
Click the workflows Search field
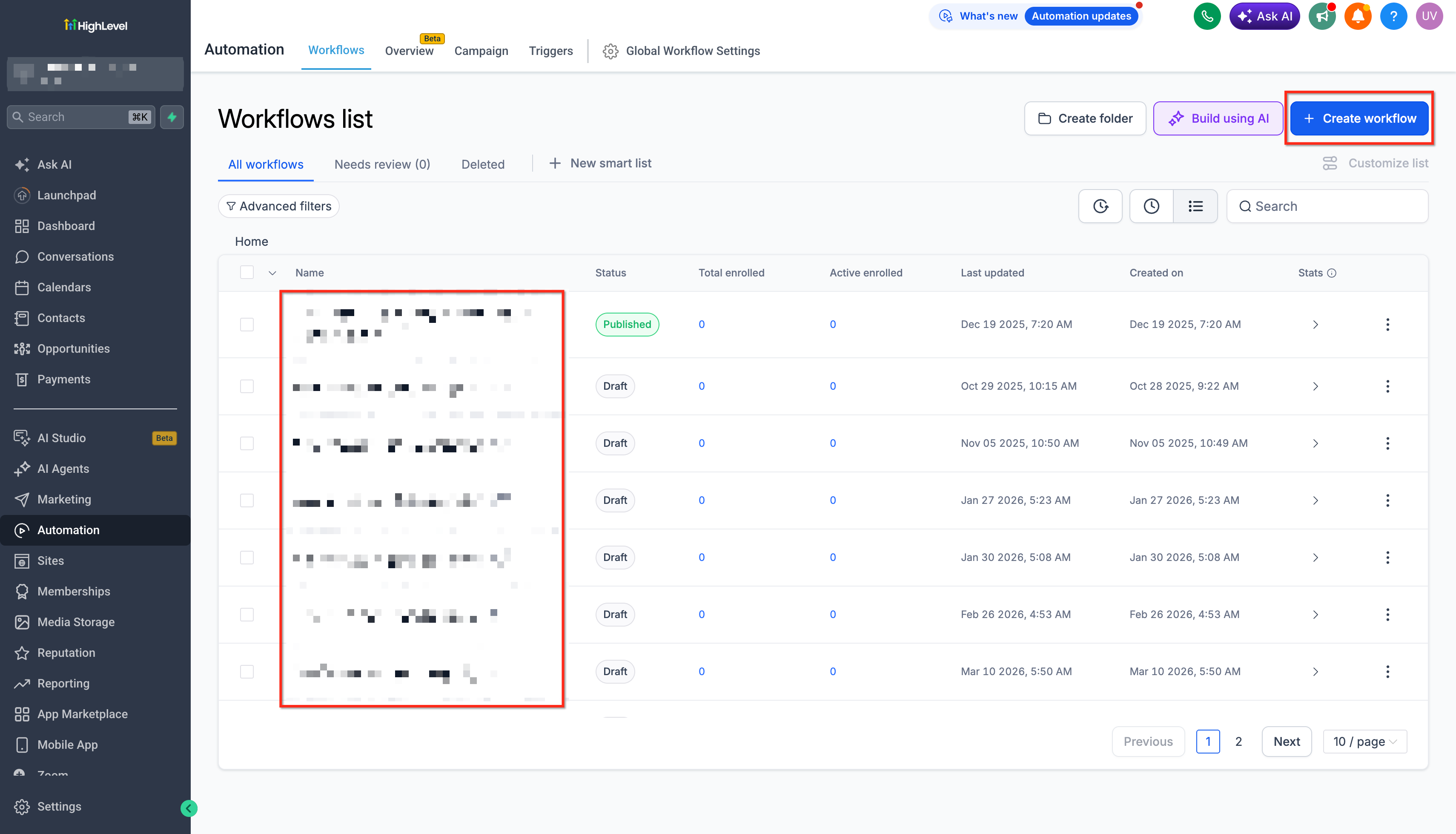click(x=1327, y=206)
